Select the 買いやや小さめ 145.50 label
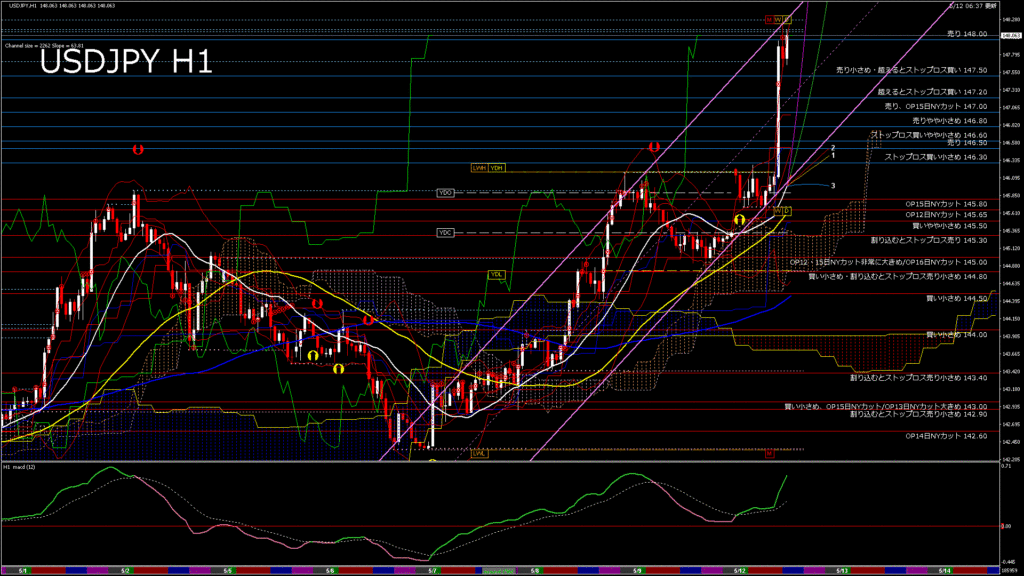 click(x=950, y=226)
